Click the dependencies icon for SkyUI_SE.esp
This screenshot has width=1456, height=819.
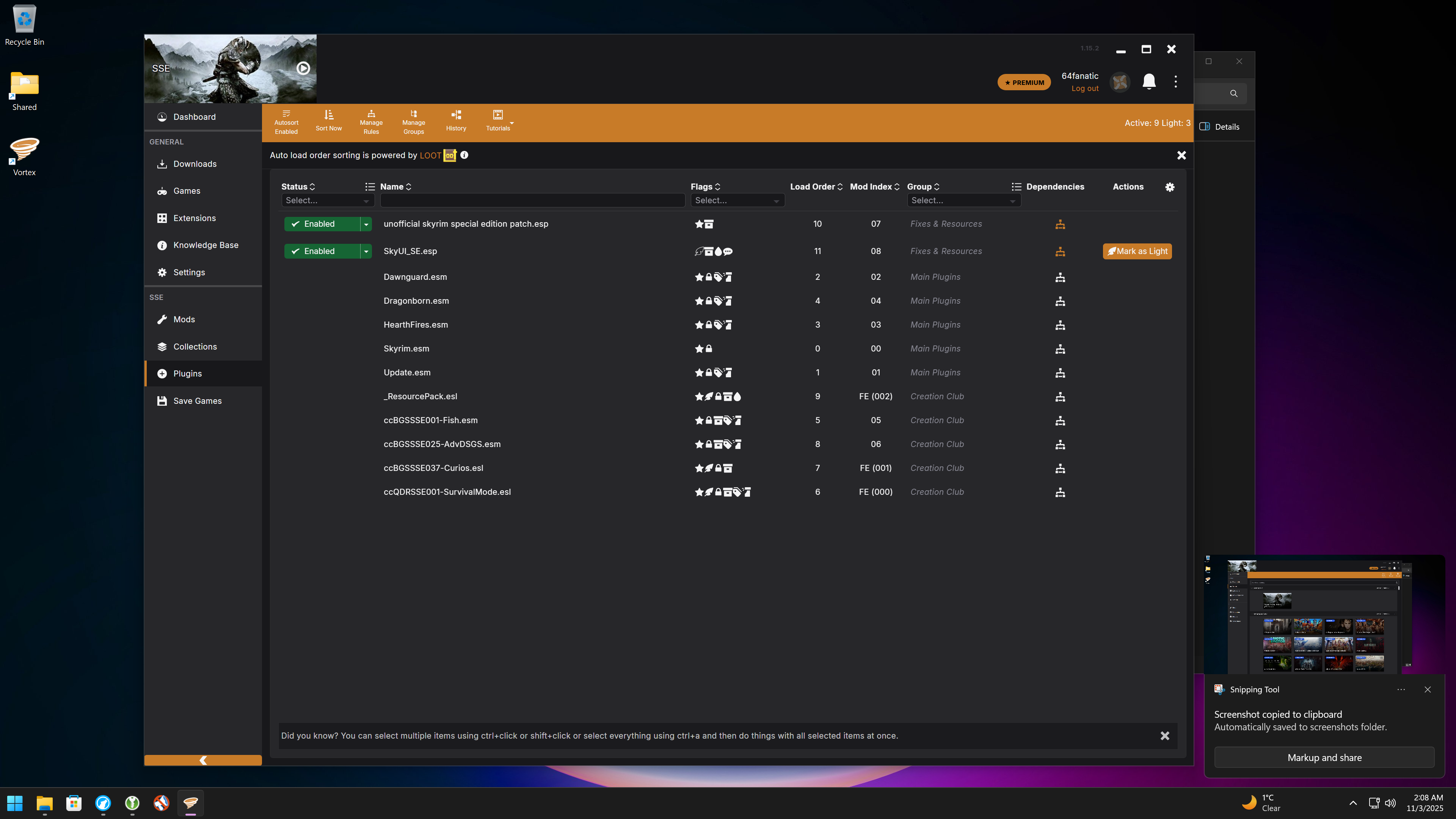[x=1060, y=251]
